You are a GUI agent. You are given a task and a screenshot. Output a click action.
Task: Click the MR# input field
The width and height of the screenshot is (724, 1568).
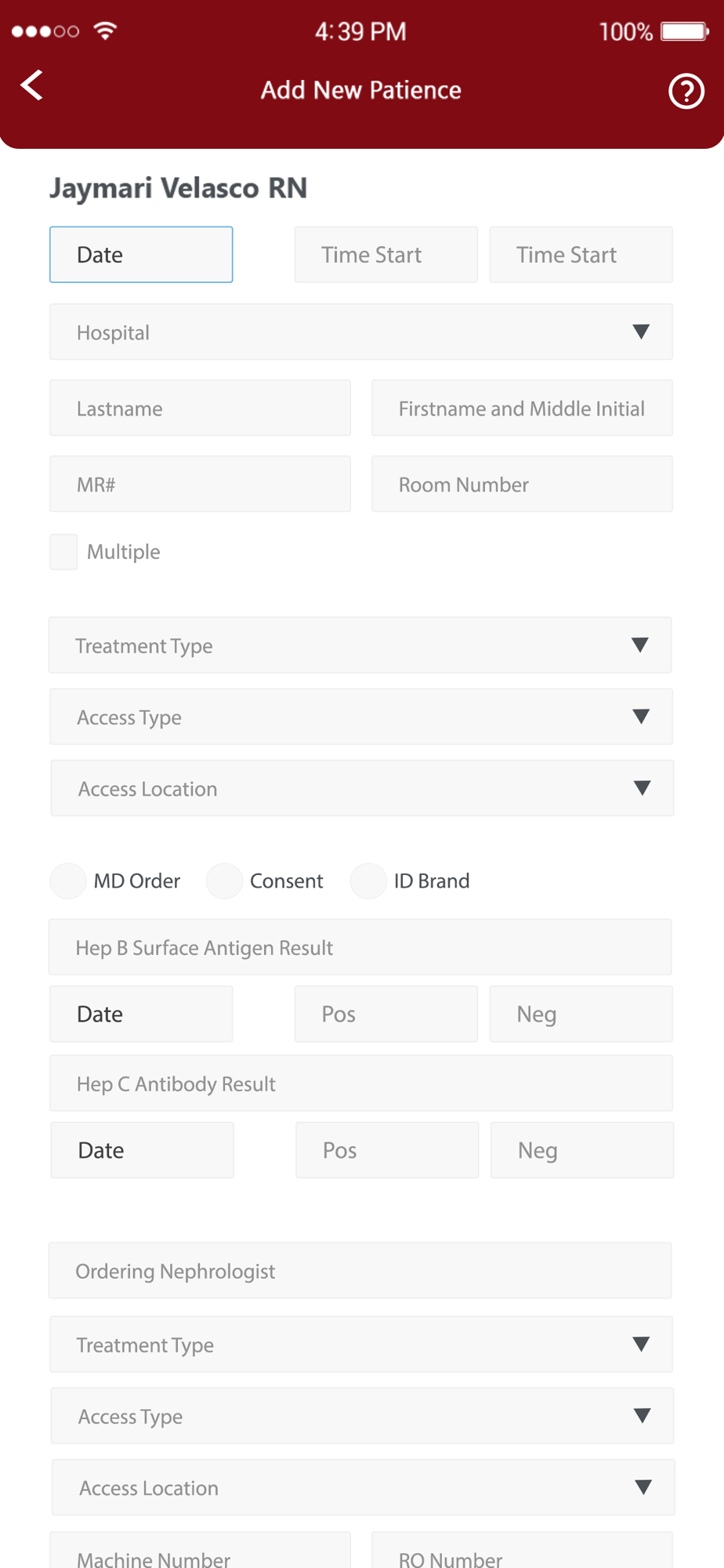coord(200,484)
